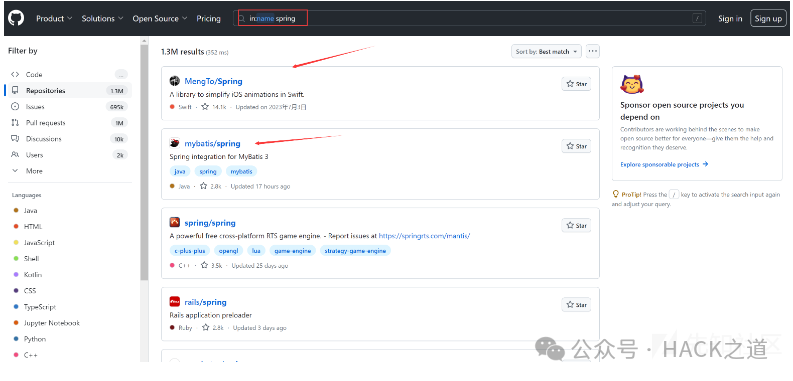
Task: Click the strategy-game-engine topic tag
Action: click(x=356, y=250)
